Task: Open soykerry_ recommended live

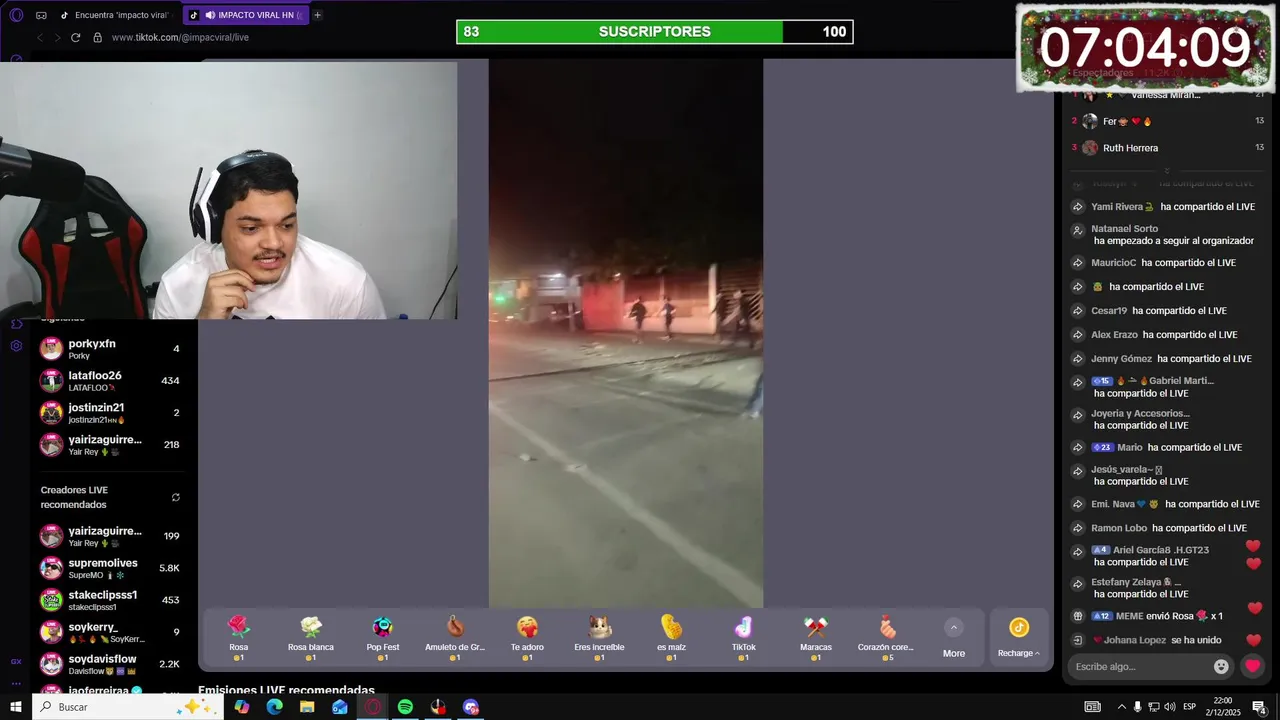Action: pos(109,632)
